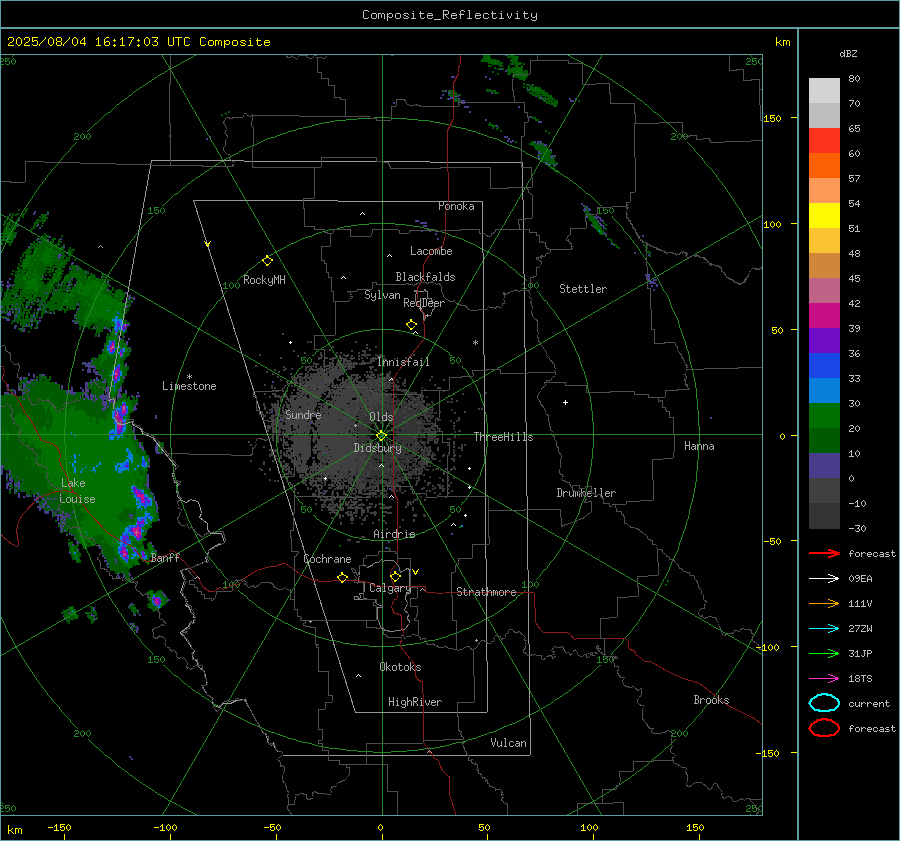Click the Composite_Reflectivity title

[x=449, y=15]
